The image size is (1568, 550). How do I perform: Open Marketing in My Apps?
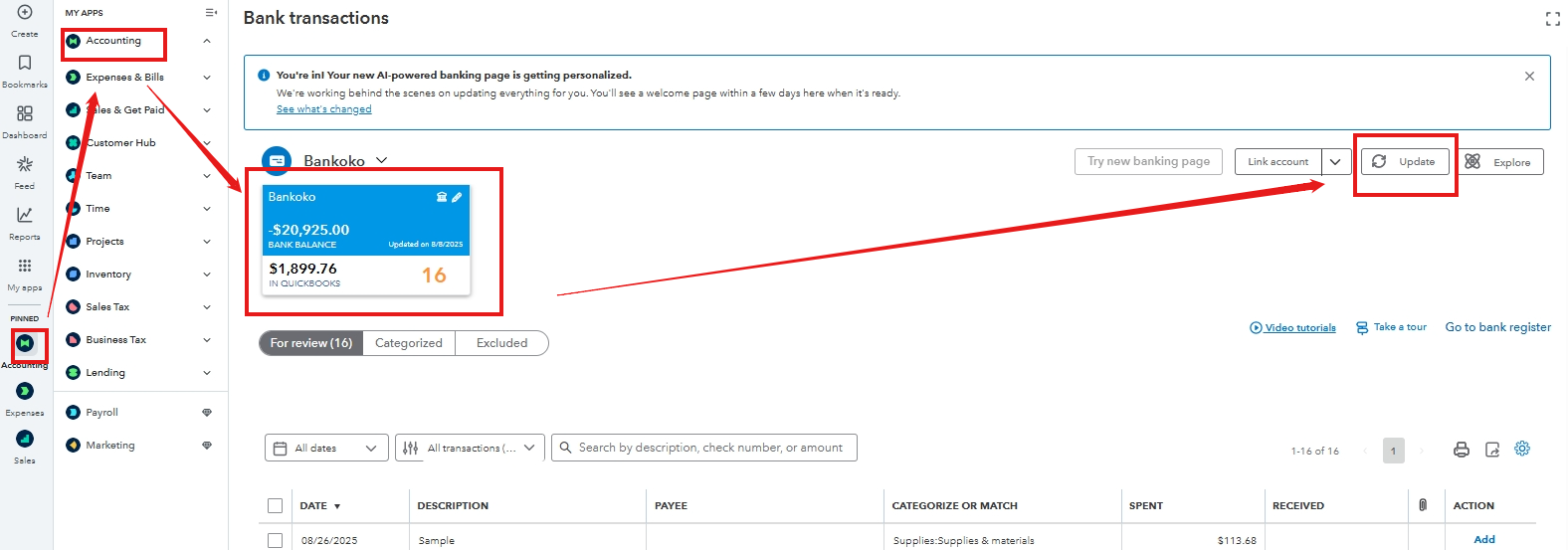[x=110, y=445]
